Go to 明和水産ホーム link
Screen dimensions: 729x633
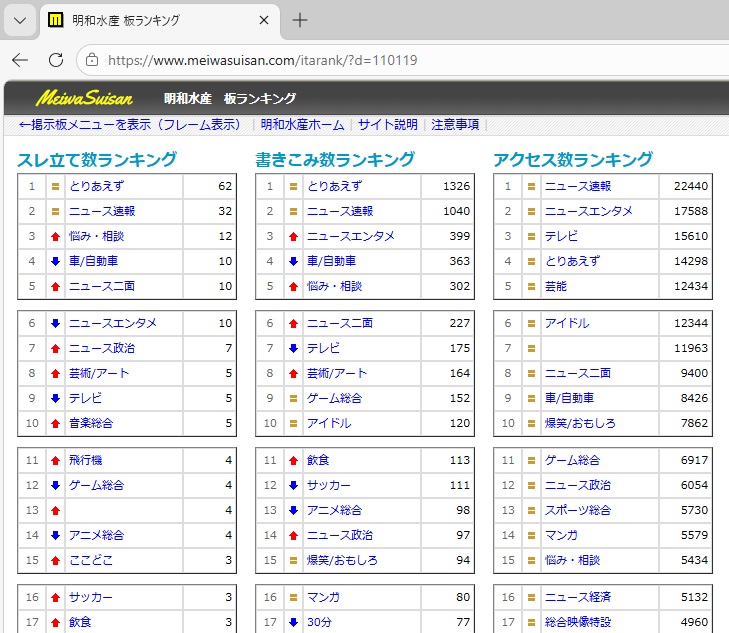click(303, 125)
